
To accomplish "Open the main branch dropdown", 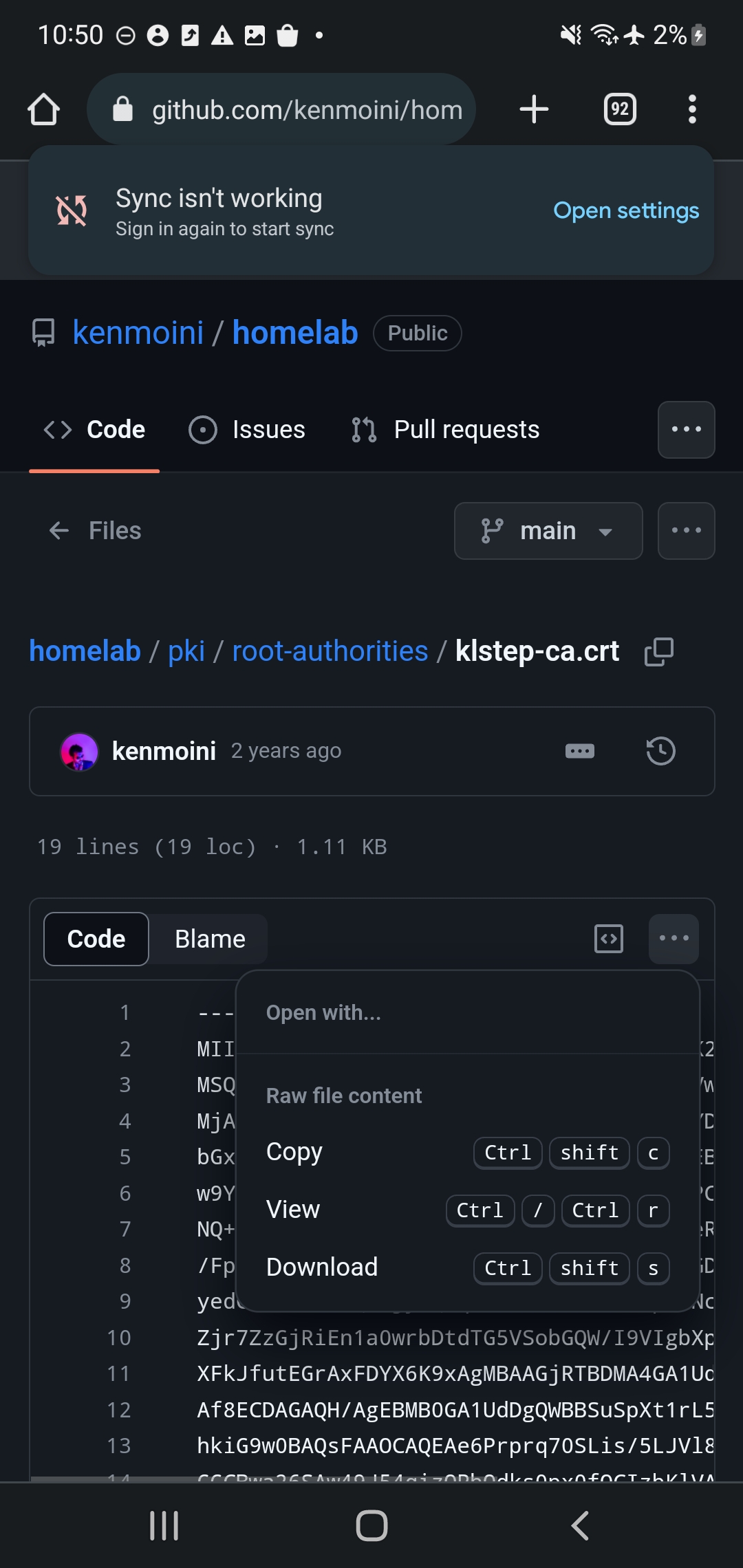I will [548, 531].
